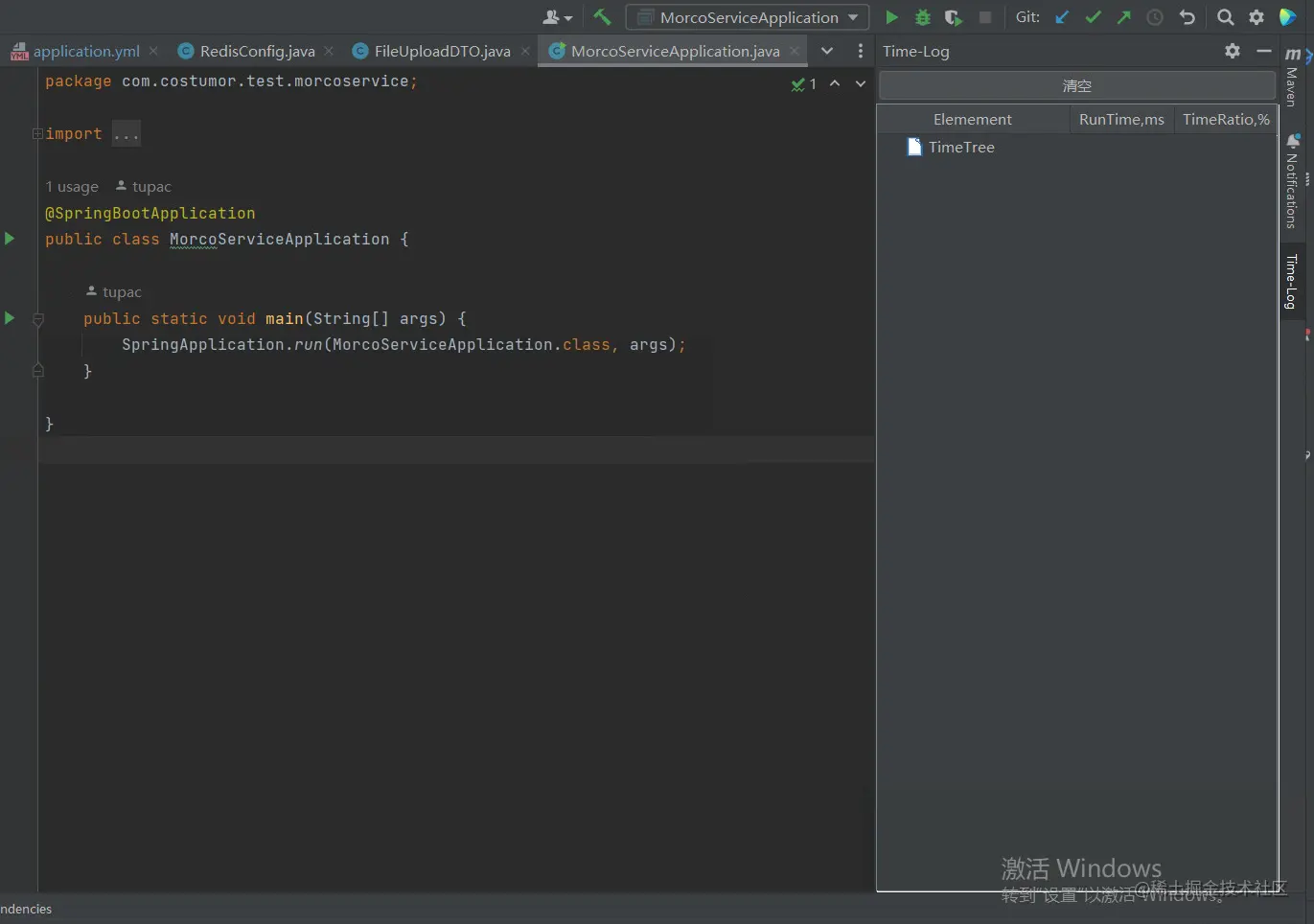Click the tupac author hint above class
Screen dimensions: 1314x924
144,186
